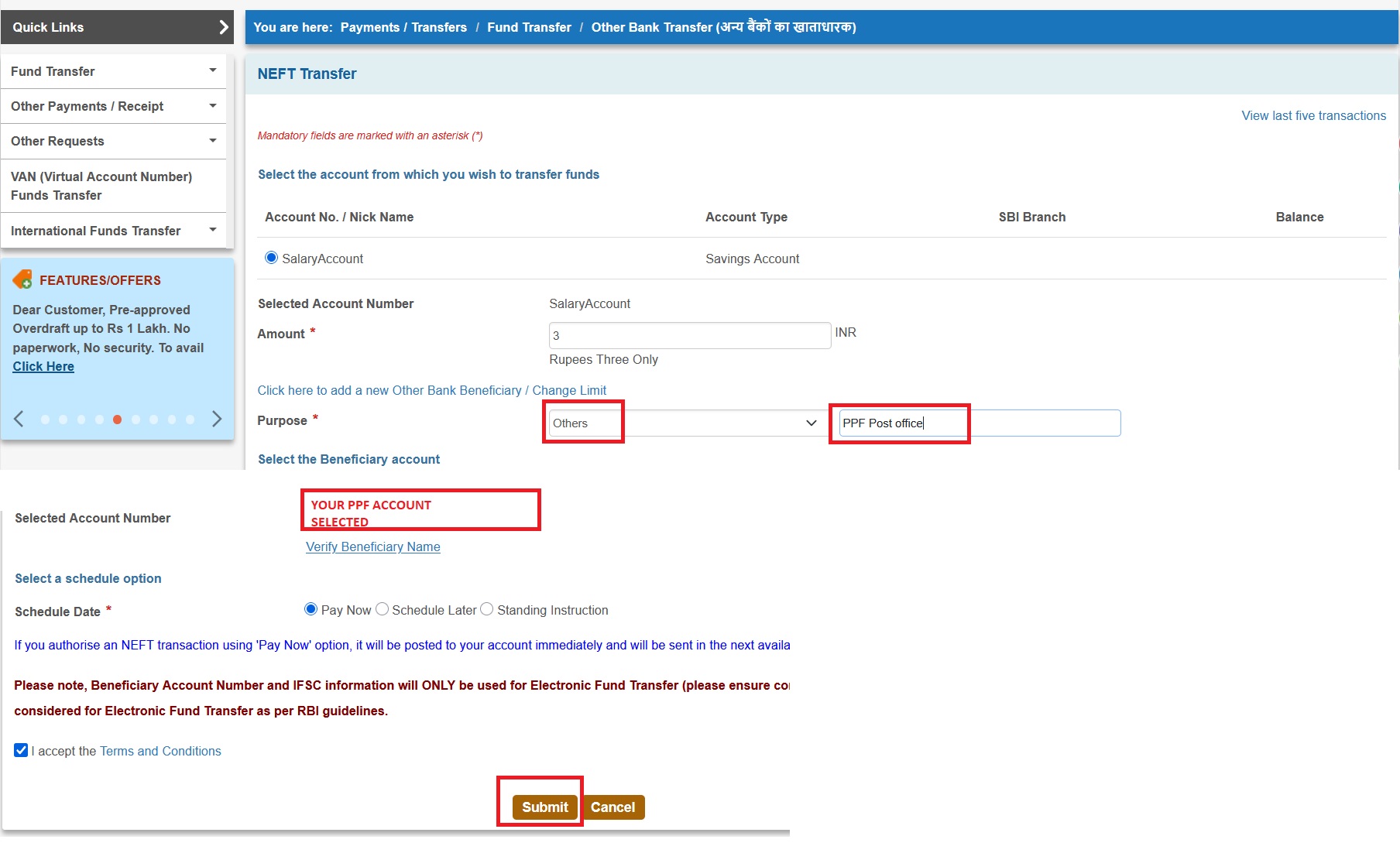Image resolution: width=1400 pixels, height=860 pixels.
Task: Click the Quick Links arrow icon
Action: pos(223,27)
